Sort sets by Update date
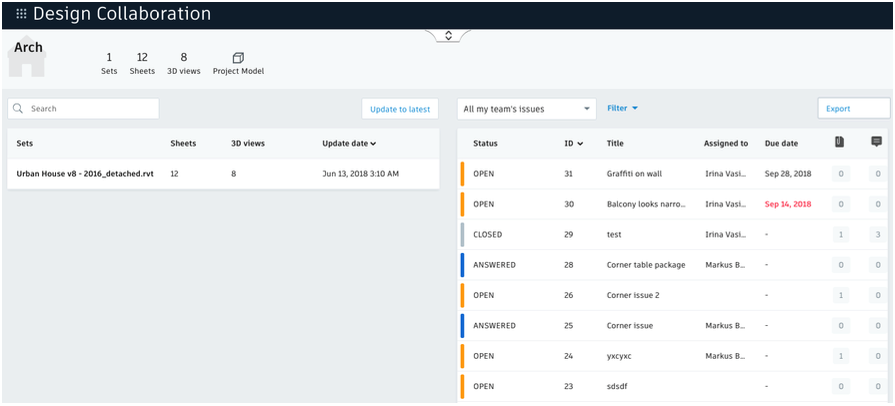This screenshot has width=895, height=406. 349,143
